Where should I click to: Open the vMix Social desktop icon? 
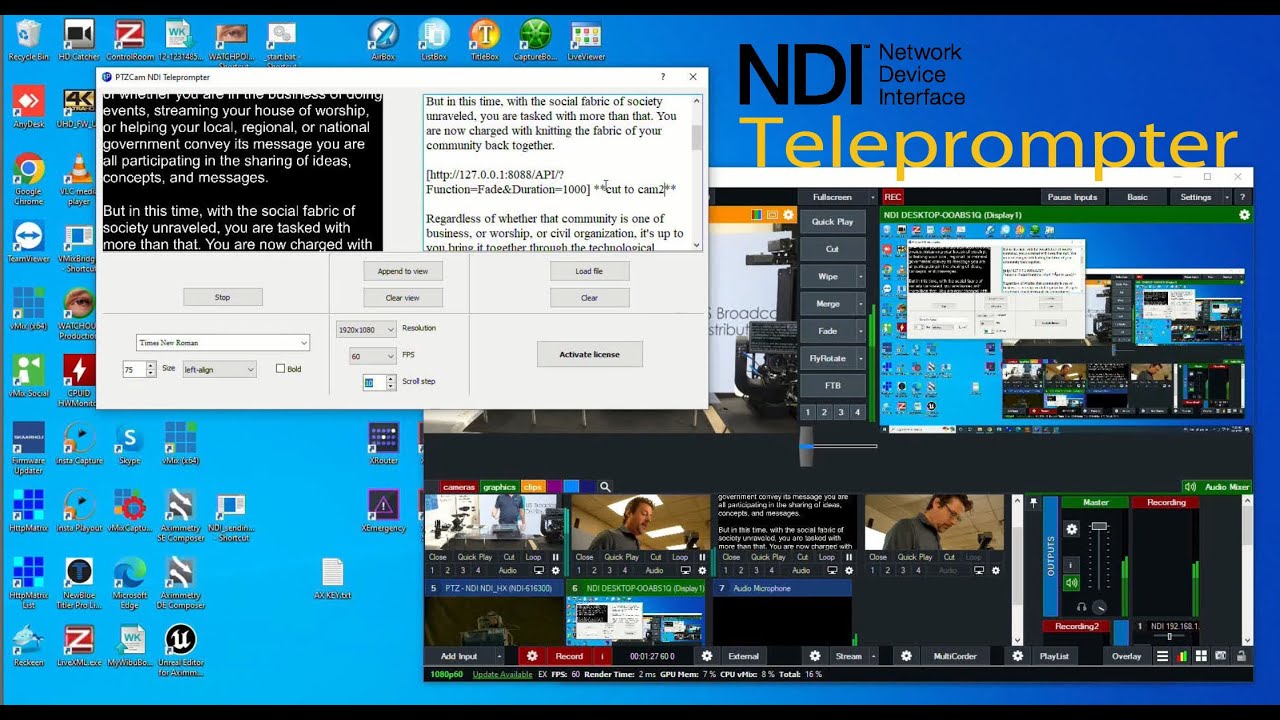28,377
